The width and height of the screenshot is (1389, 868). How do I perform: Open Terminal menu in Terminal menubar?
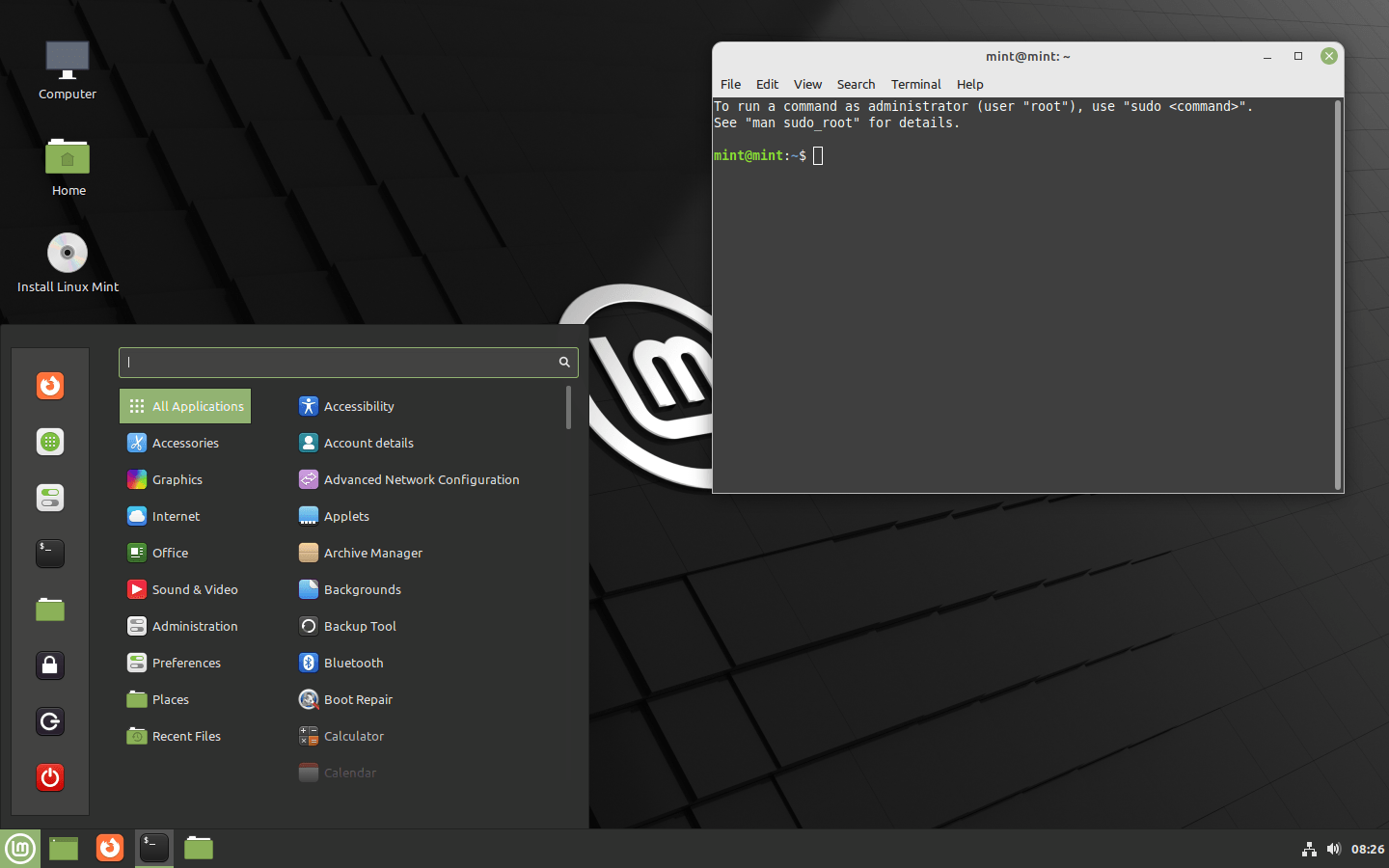click(915, 84)
